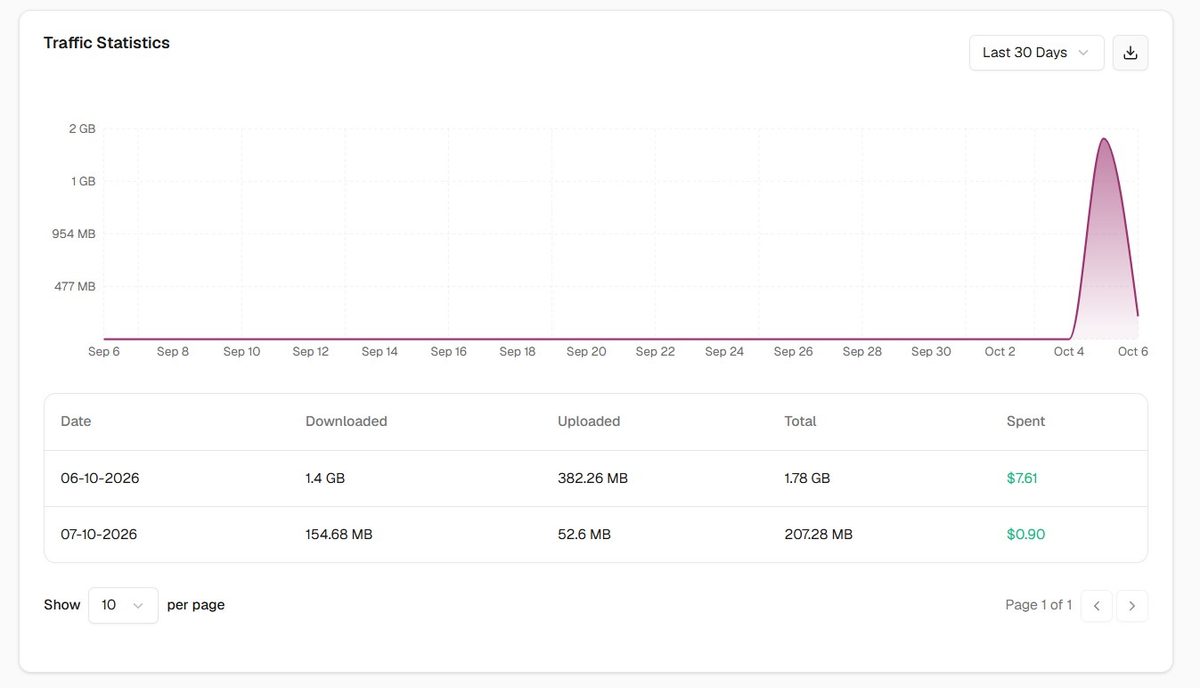Click the 954 MB label on the y-axis

coord(75,233)
